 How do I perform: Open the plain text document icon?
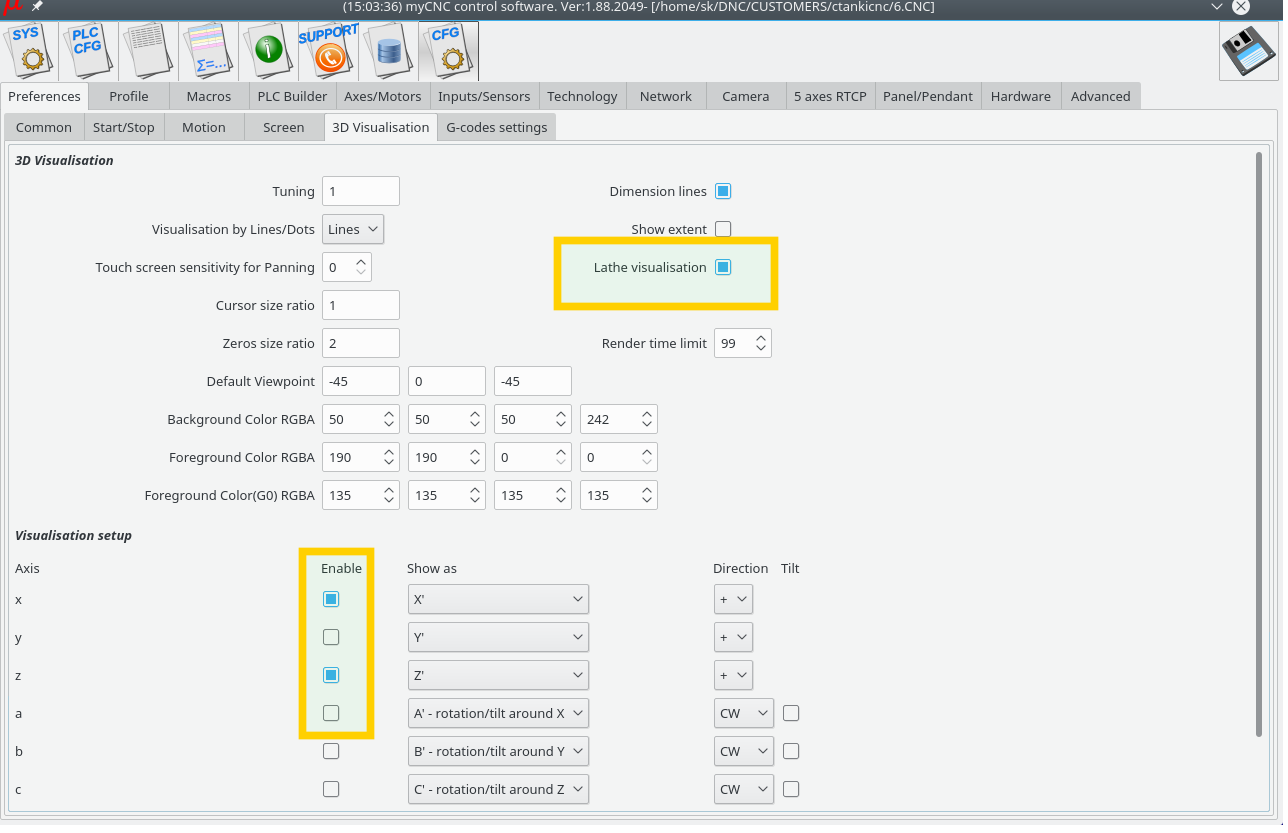[x=148, y=50]
